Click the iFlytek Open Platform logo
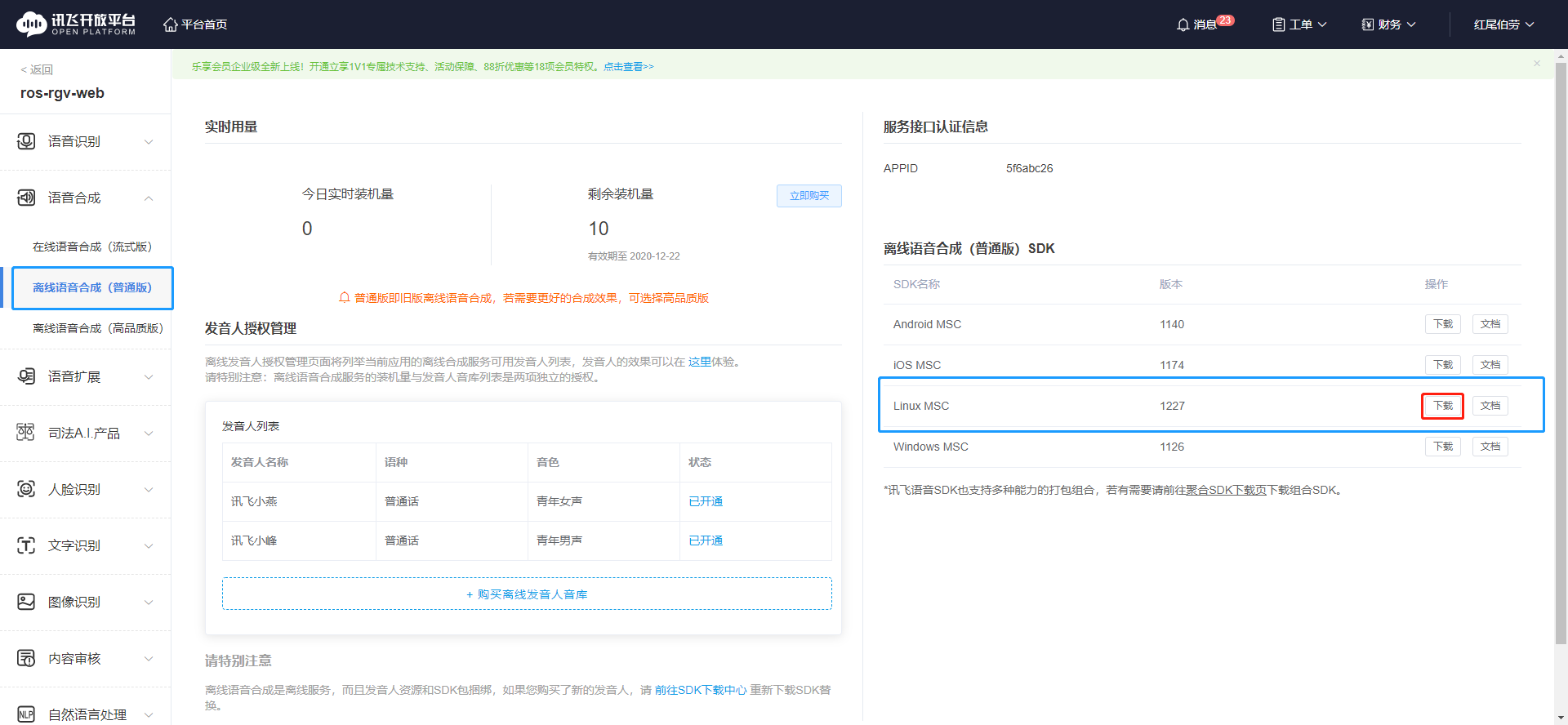Screen dimensions: 1568x725 coord(76,24)
